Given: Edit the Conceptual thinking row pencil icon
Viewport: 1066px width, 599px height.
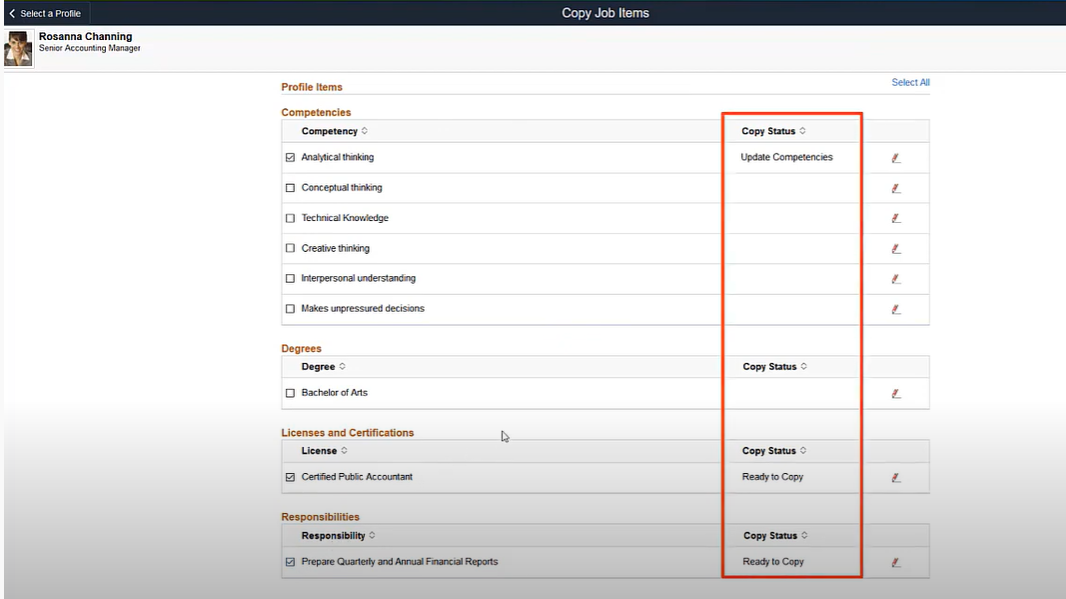Looking at the screenshot, I should [x=896, y=188].
